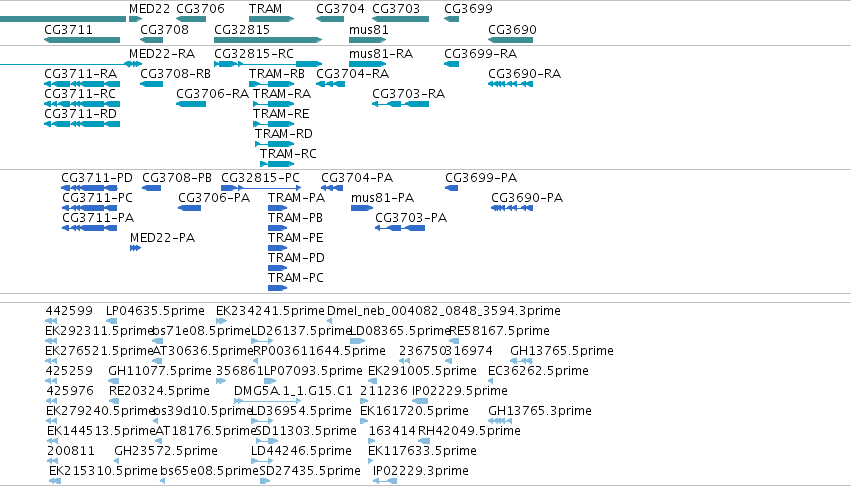This screenshot has height=486, width=851.
Task: Click the MED22 gene label
Action: (149, 9)
